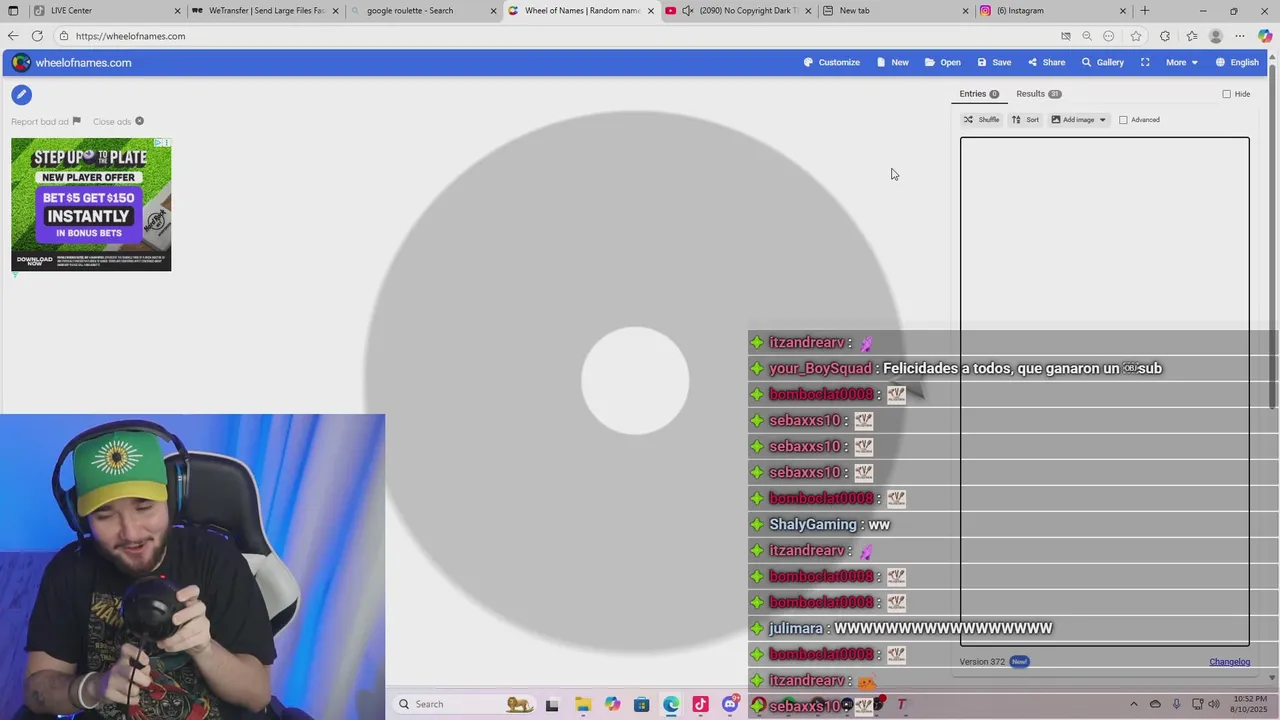Sort the entries
Viewport: 1280px width, 720px height.
pos(1025,120)
